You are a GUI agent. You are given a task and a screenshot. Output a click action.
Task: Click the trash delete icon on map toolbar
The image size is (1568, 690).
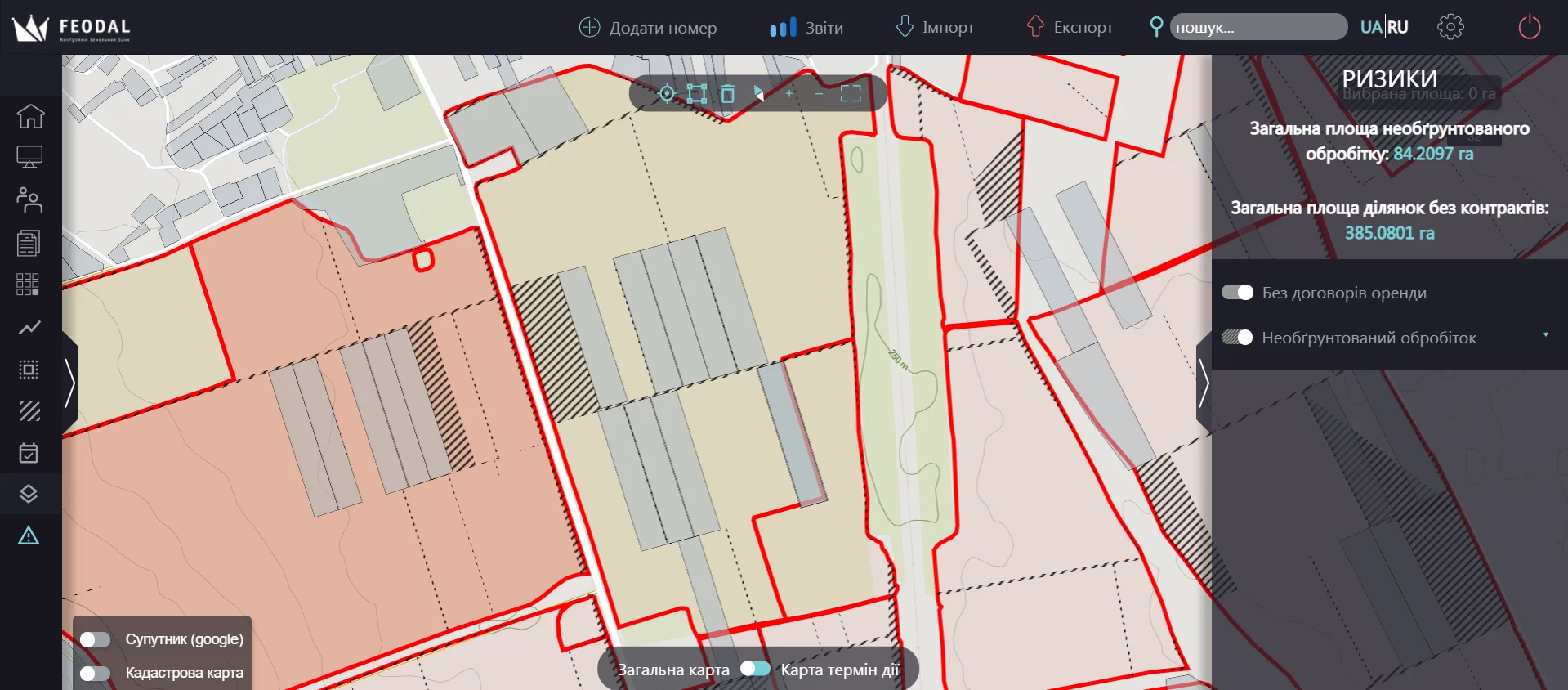coord(727,94)
